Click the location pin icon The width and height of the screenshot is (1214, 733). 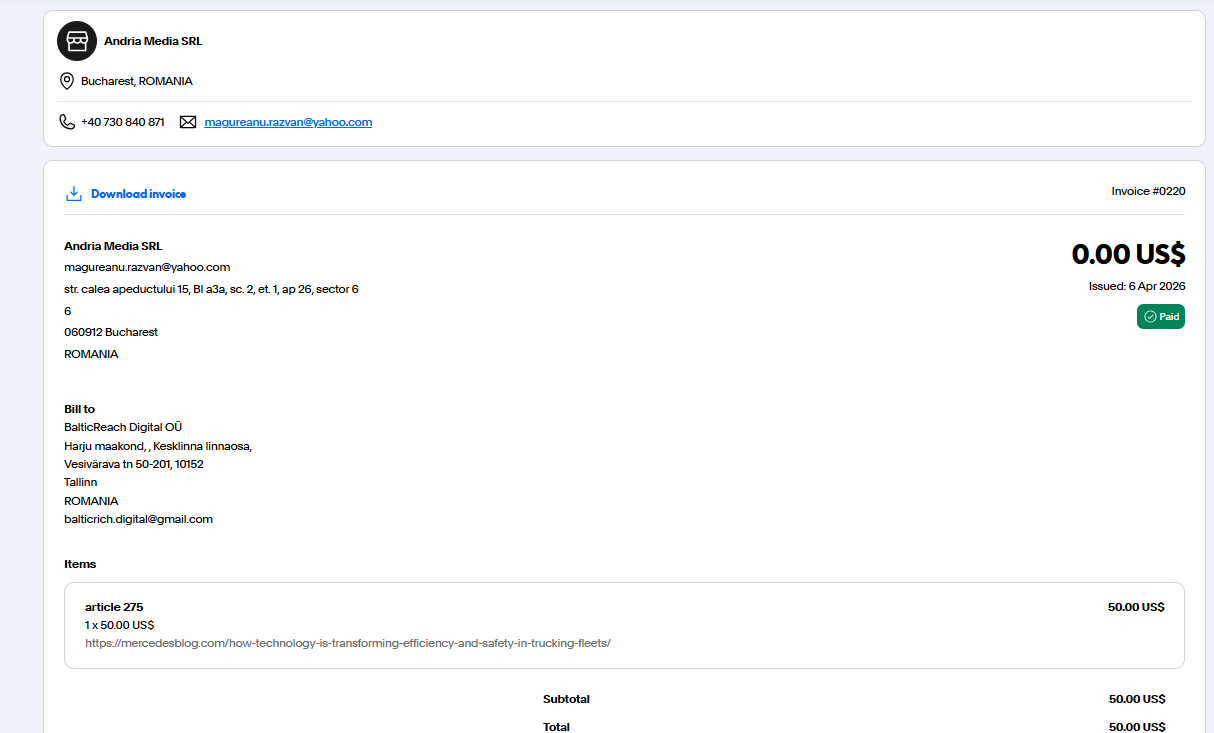click(67, 81)
